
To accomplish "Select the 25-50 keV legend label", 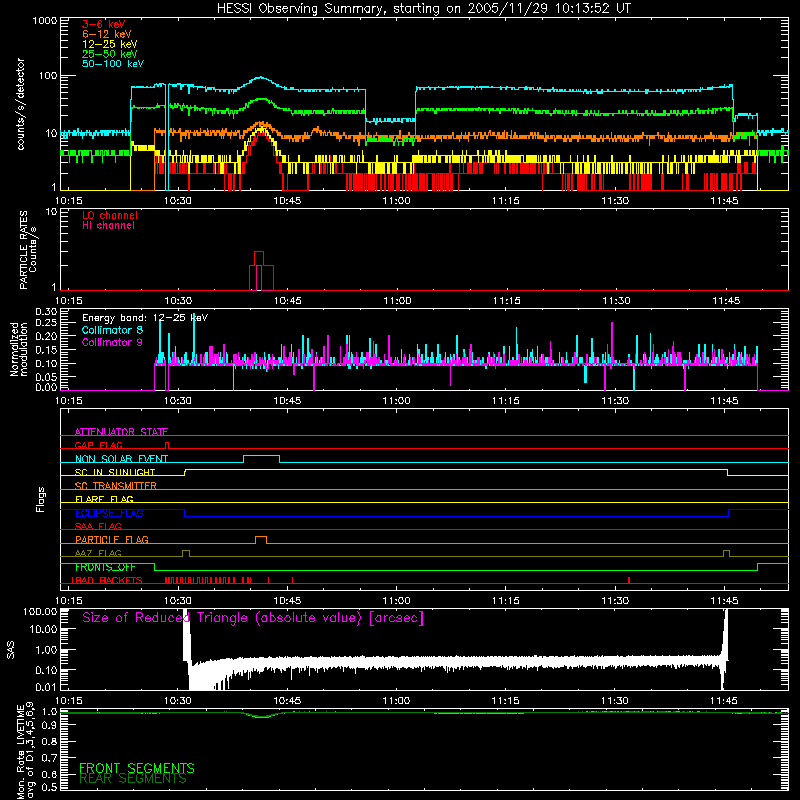I will point(110,54).
